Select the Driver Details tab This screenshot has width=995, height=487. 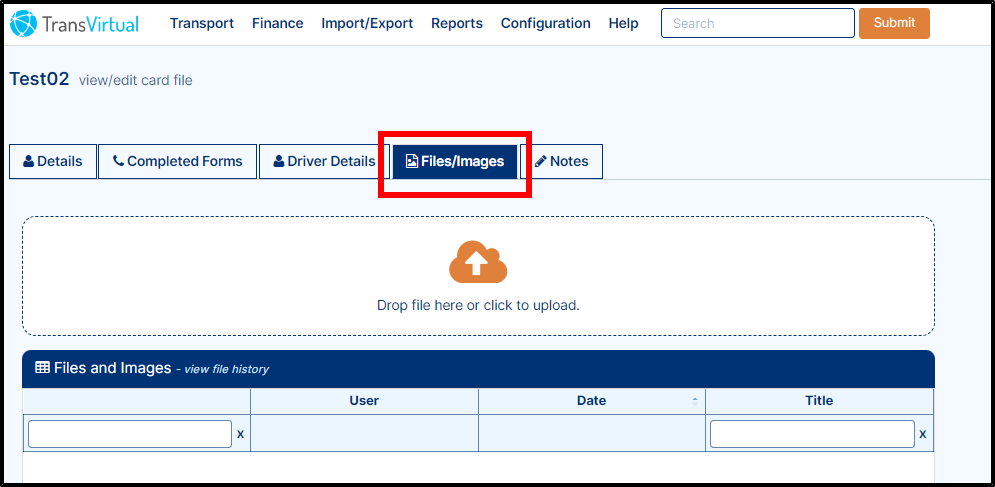pyautogui.click(x=324, y=161)
